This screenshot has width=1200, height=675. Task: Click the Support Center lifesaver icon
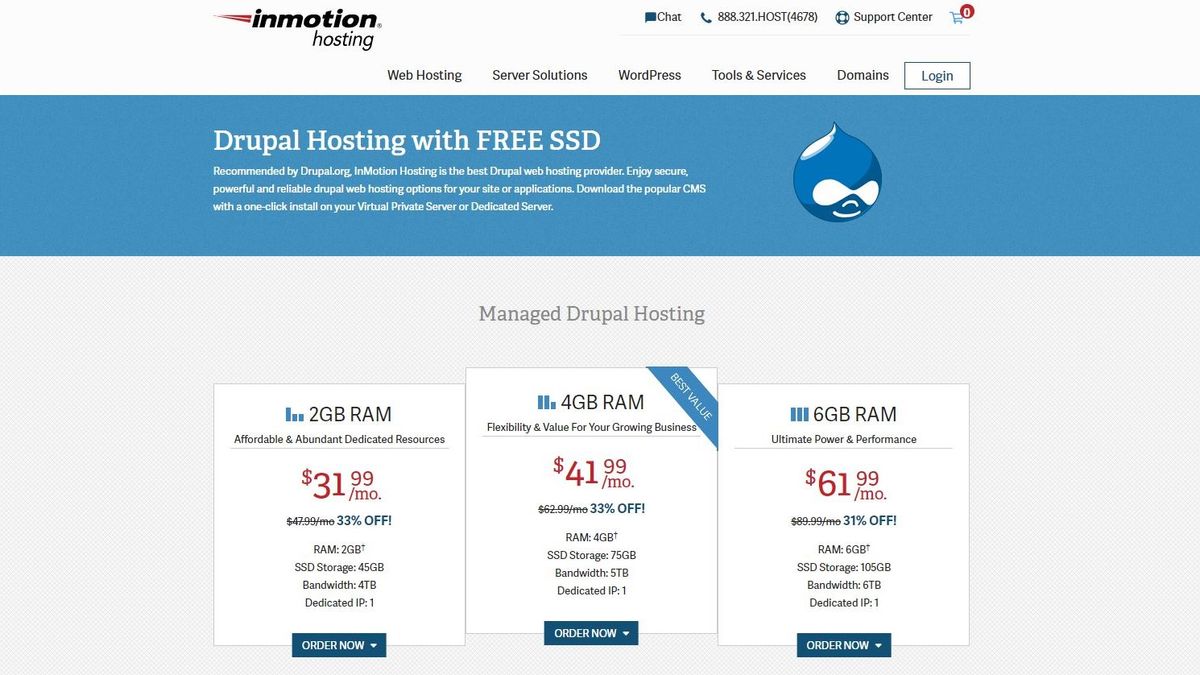click(841, 16)
